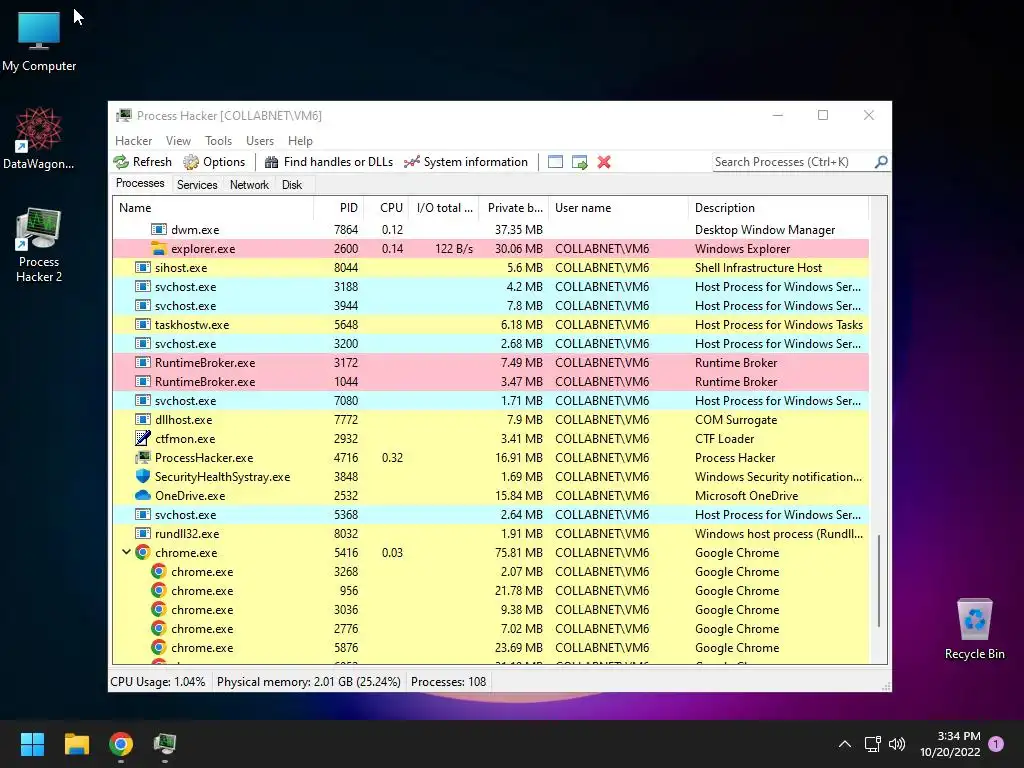Screen dimensions: 1024x768
Task: Sort by I/O total column header
Action: [444, 208]
